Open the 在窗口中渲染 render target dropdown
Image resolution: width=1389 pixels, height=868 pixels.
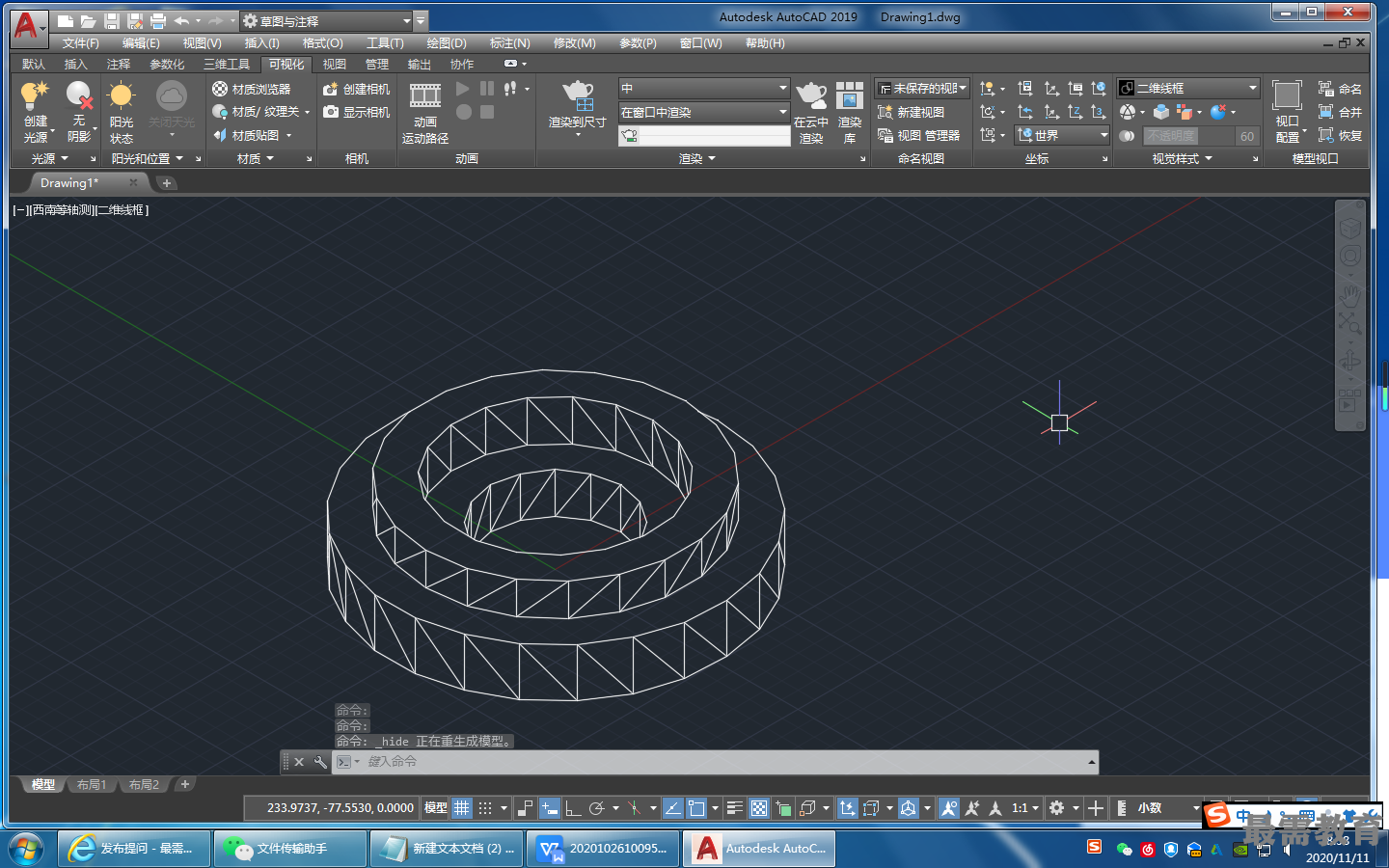point(704,113)
